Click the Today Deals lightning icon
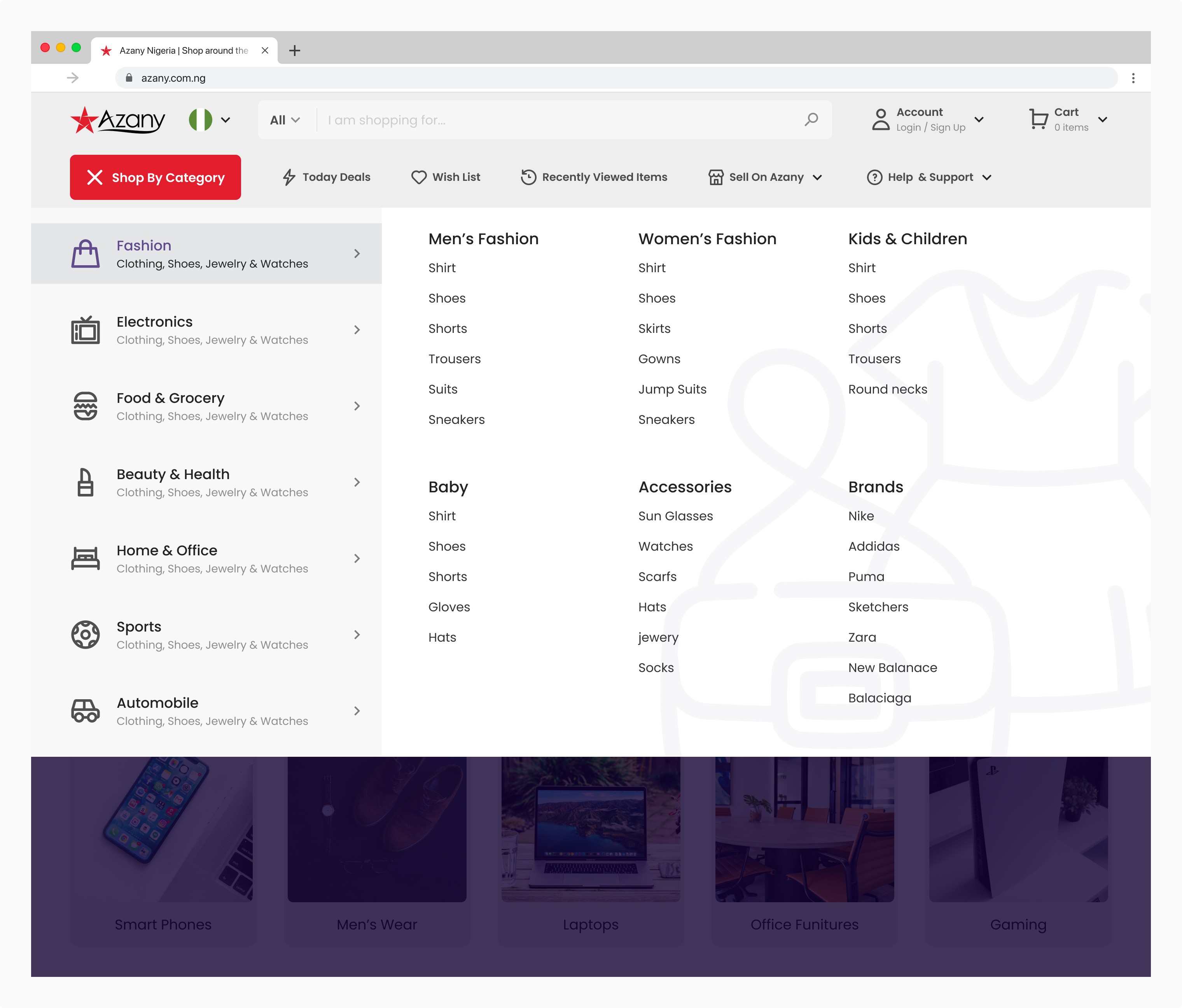The image size is (1182, 1008). pos(289,177)
